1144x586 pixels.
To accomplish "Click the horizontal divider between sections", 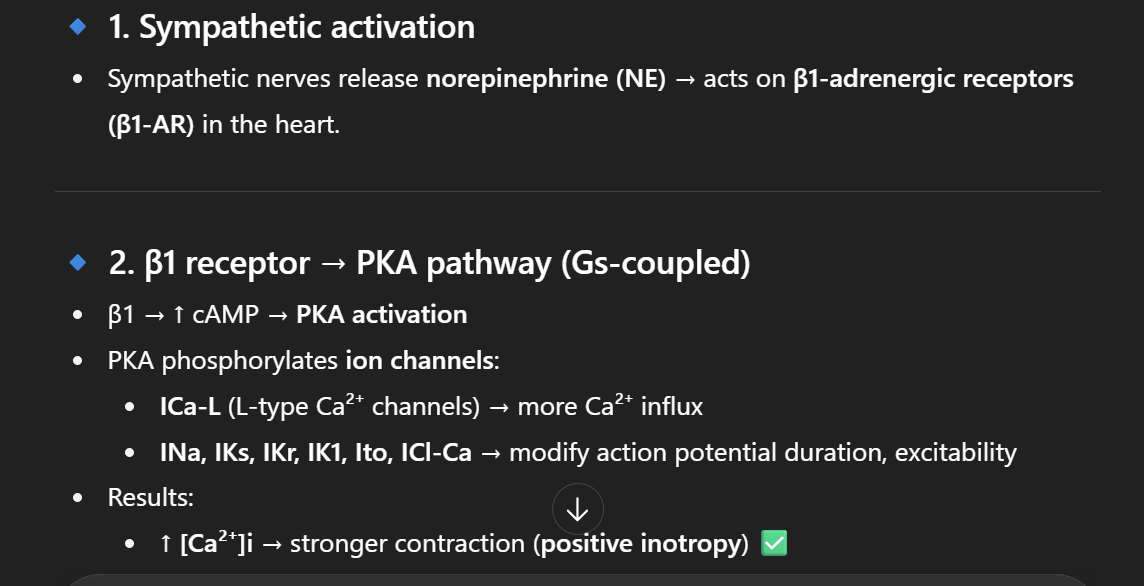I will 577,191.
